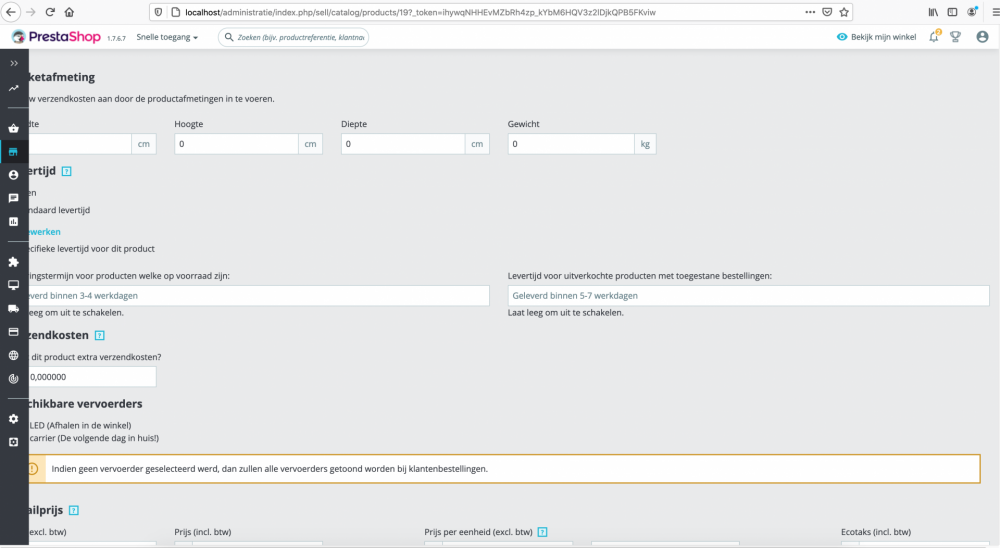Focus the search field Zoeken

(x=293, y=37)
